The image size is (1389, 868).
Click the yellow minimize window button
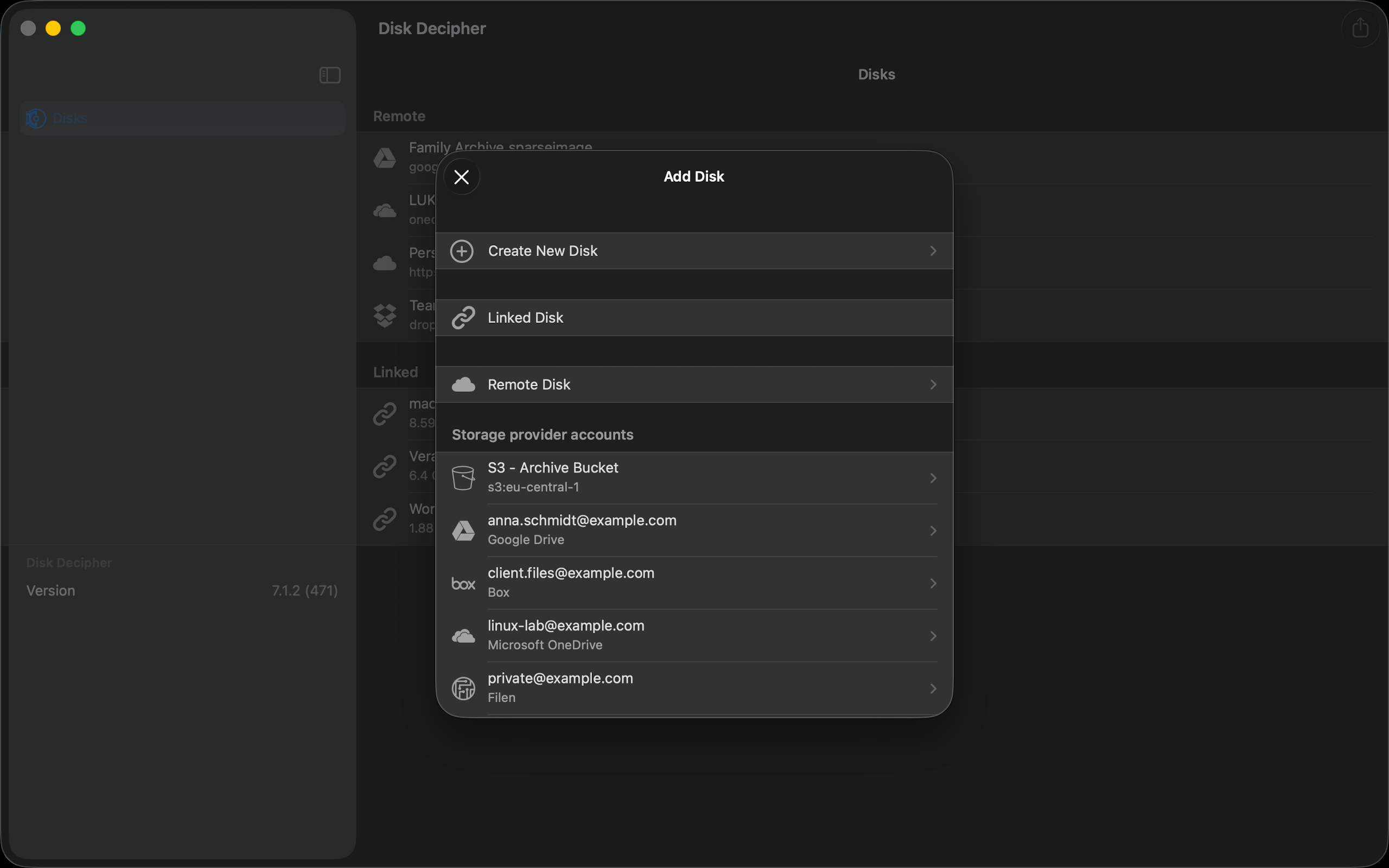[53, 28]
